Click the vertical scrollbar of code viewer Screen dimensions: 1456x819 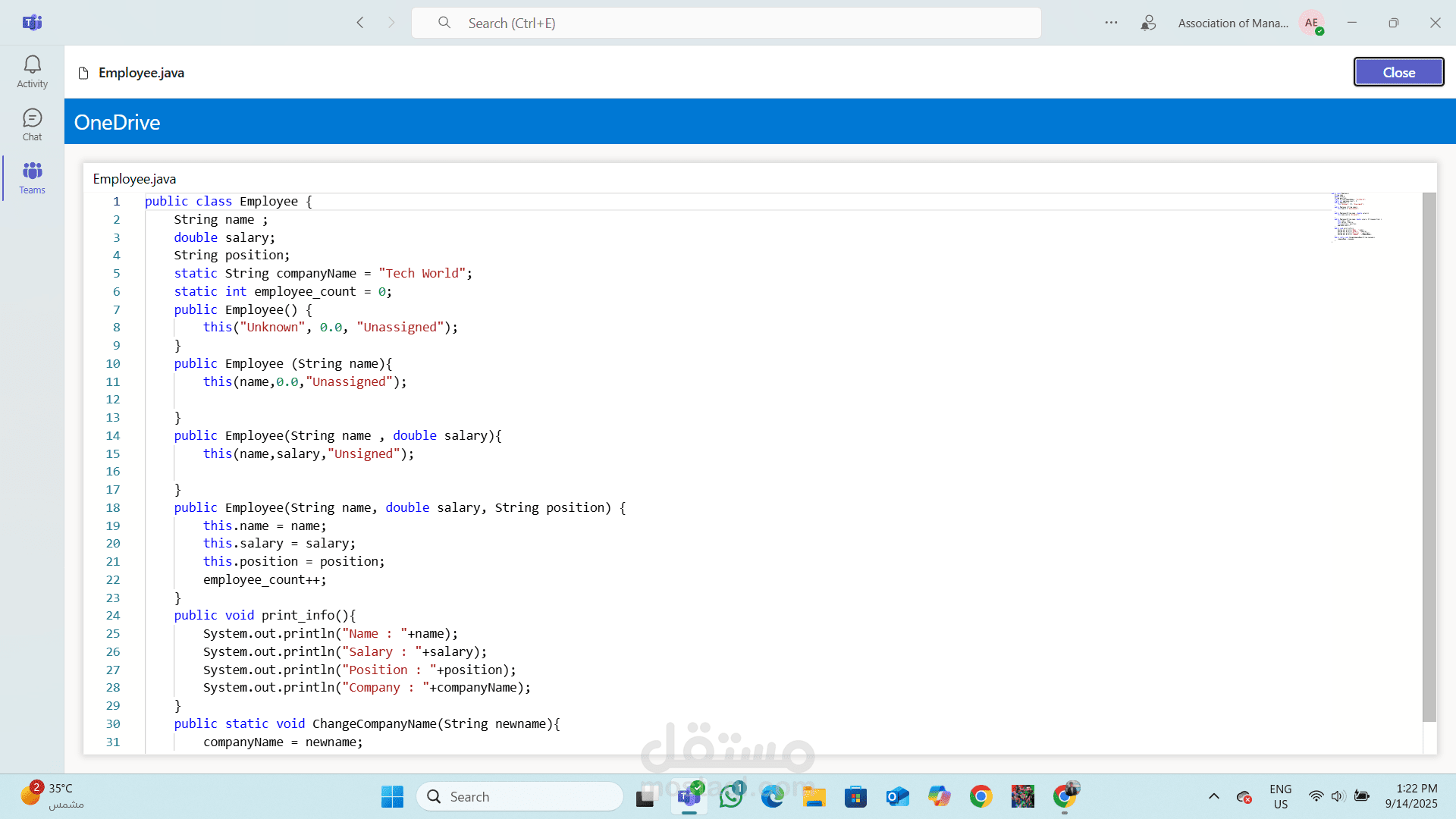point(1429,457)
